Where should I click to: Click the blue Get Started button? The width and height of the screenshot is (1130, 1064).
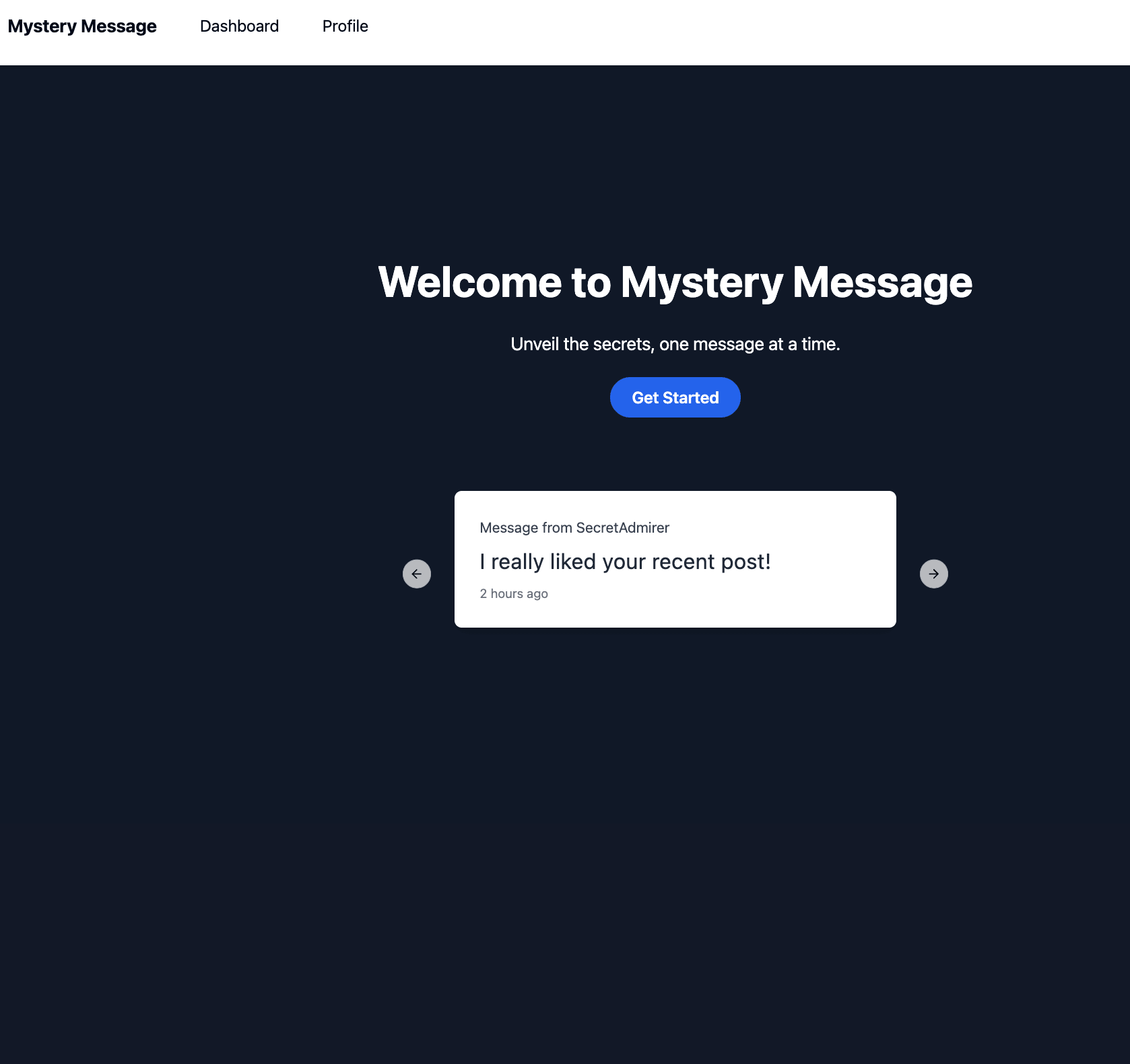click(675, 397)
